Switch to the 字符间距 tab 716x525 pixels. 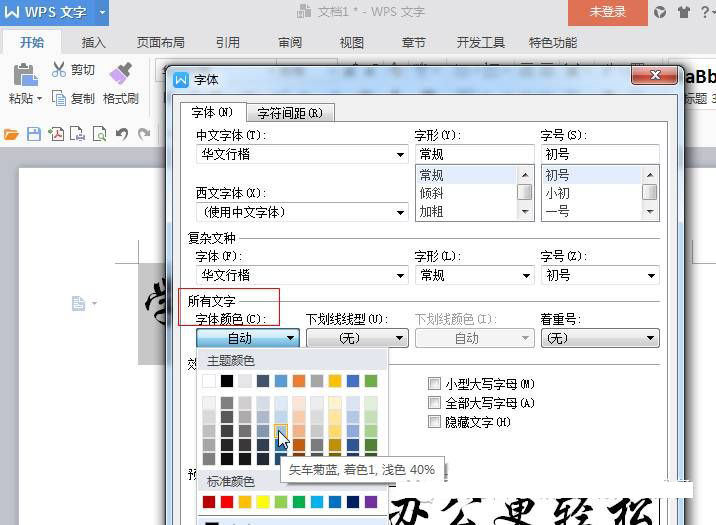click(289, 113)
